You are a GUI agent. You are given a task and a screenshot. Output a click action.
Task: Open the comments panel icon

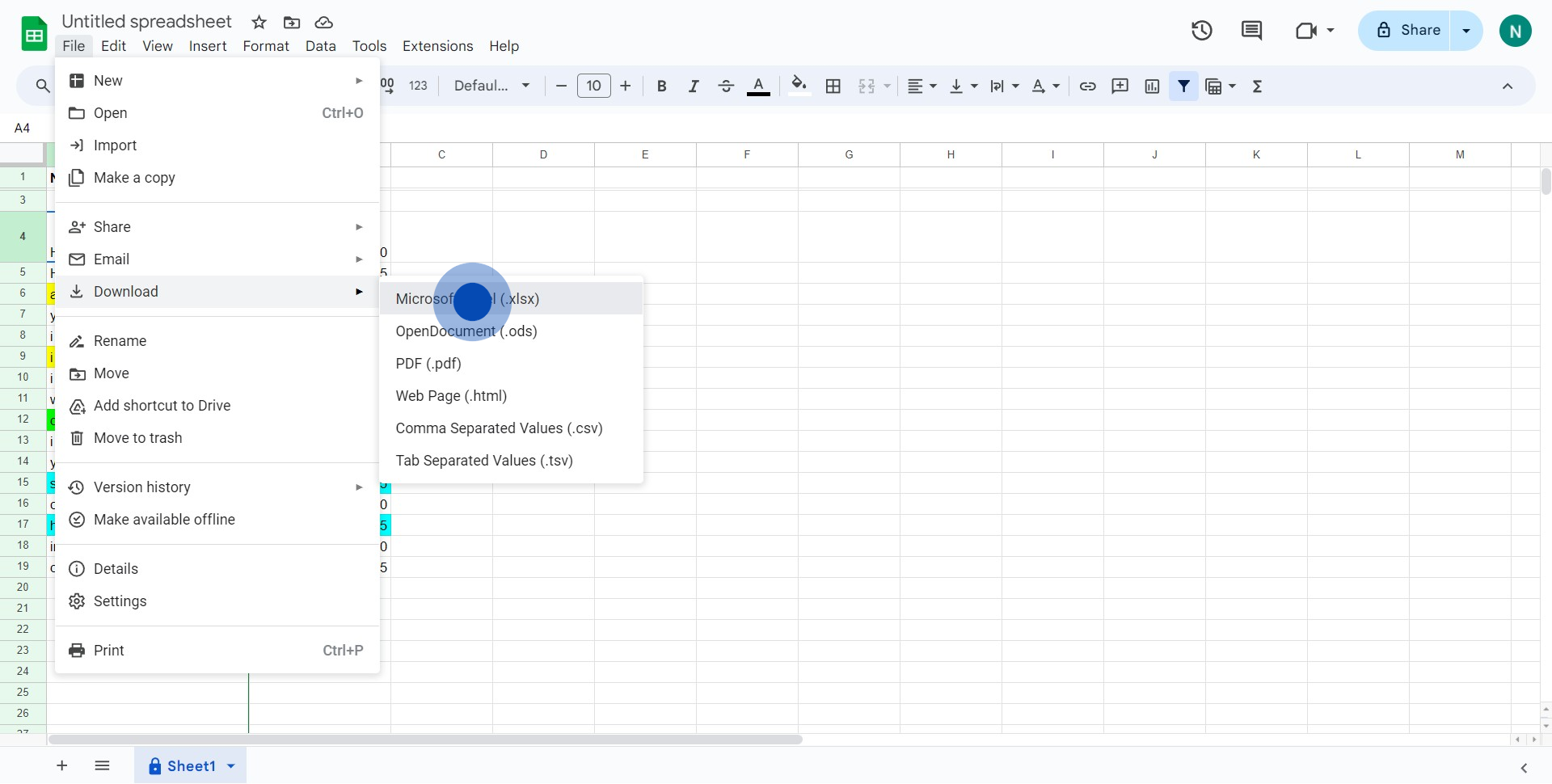click(x=1251, y=31)
